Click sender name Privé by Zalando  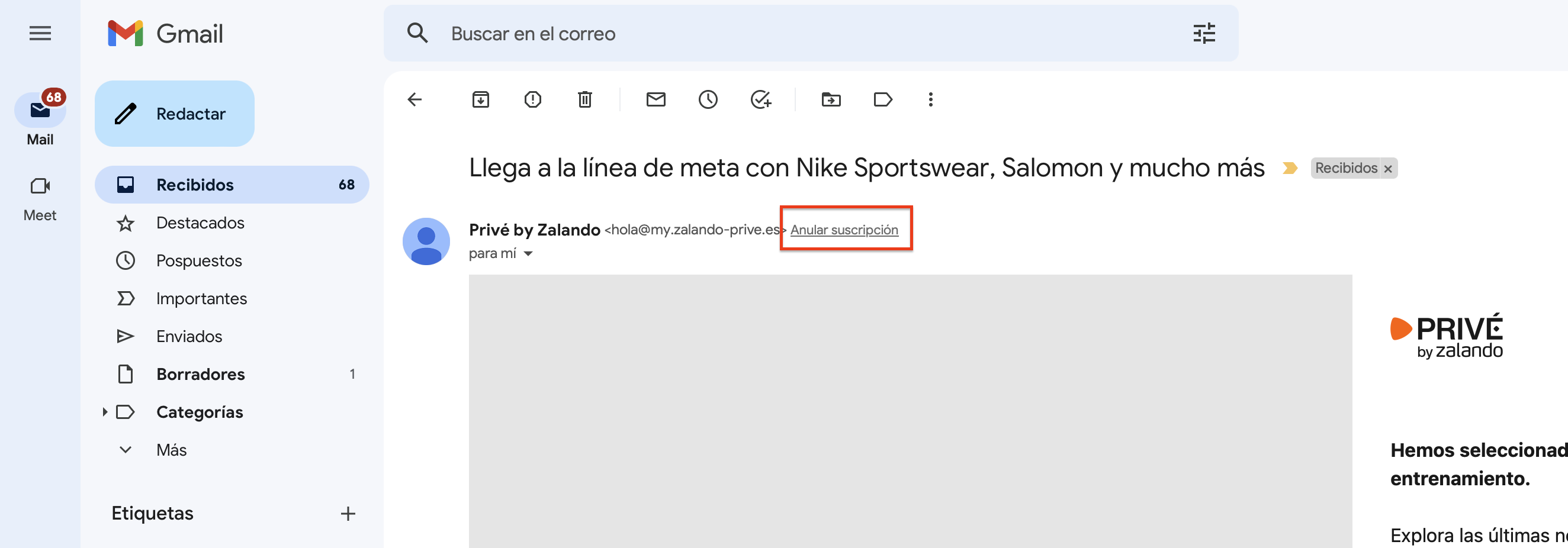(535, 230)
